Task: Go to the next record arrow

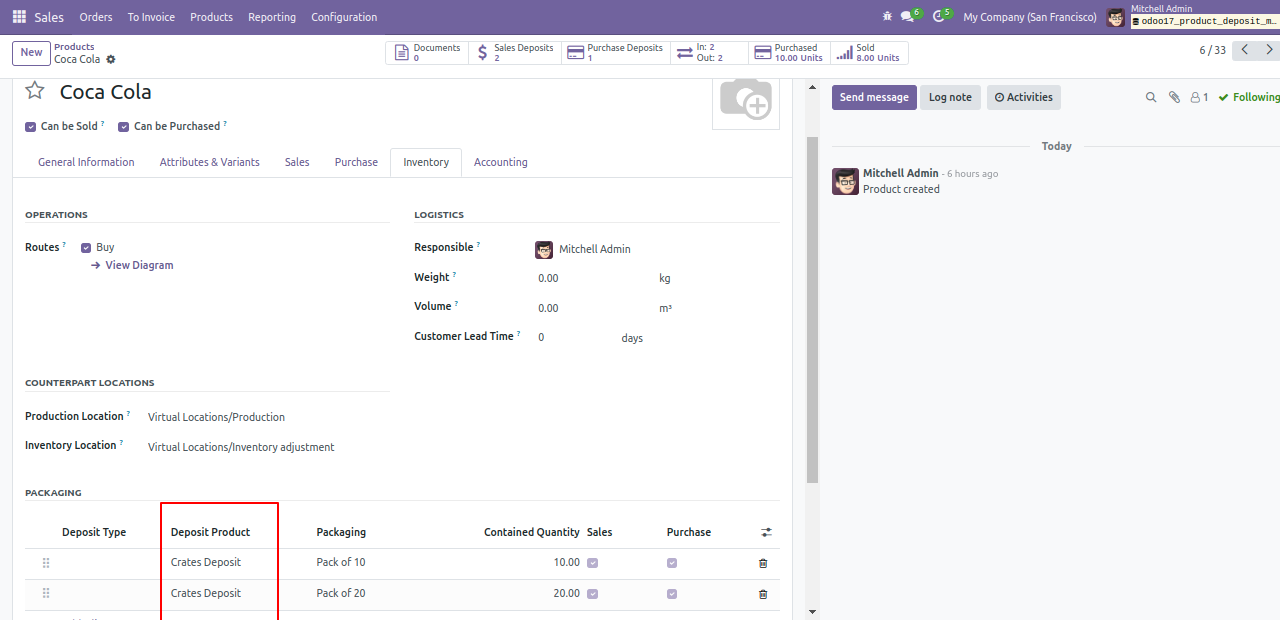Action: click(x=1269, y=50)
